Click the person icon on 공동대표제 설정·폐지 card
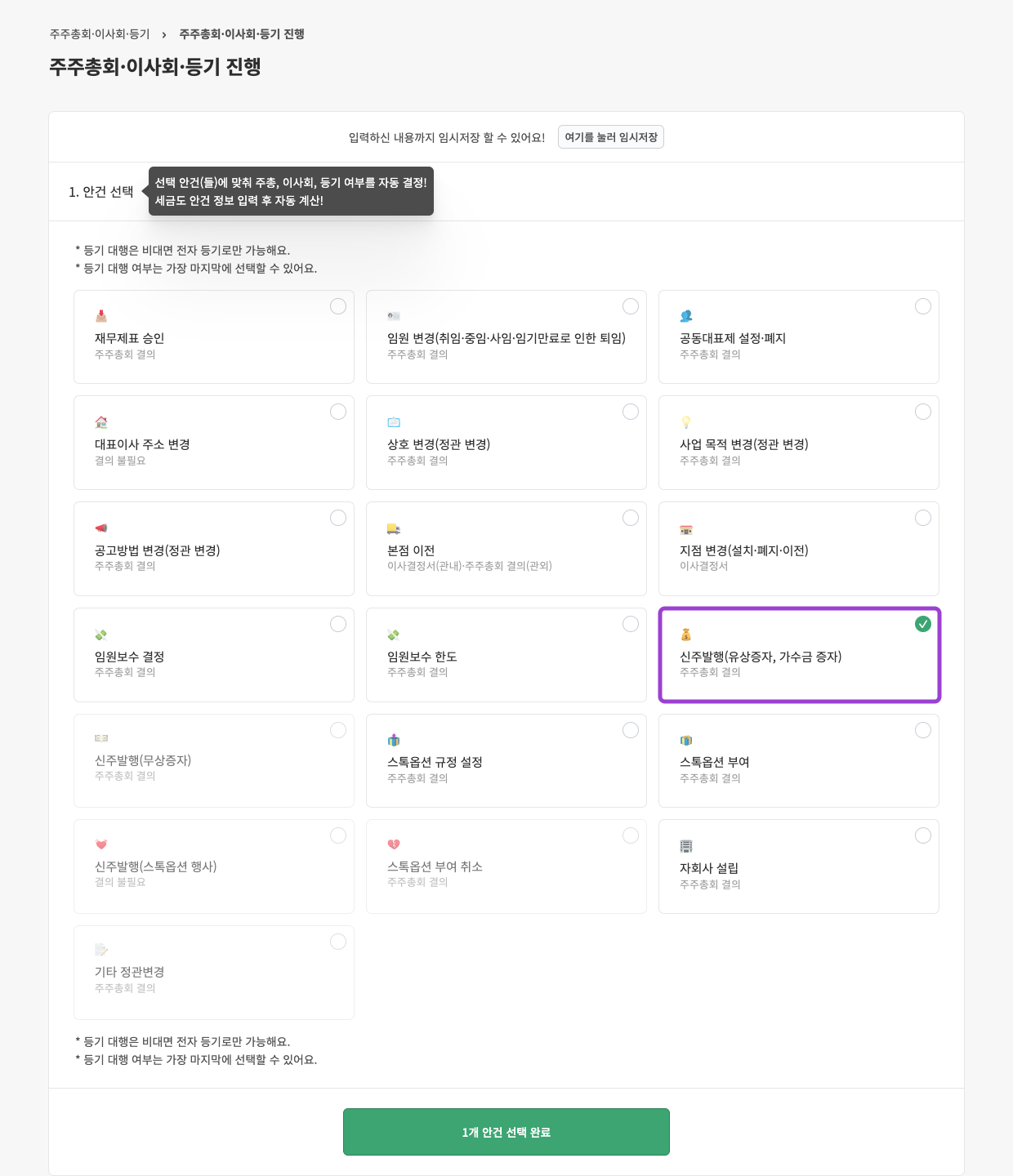1013x1176 pixels. tap(686, 315)
